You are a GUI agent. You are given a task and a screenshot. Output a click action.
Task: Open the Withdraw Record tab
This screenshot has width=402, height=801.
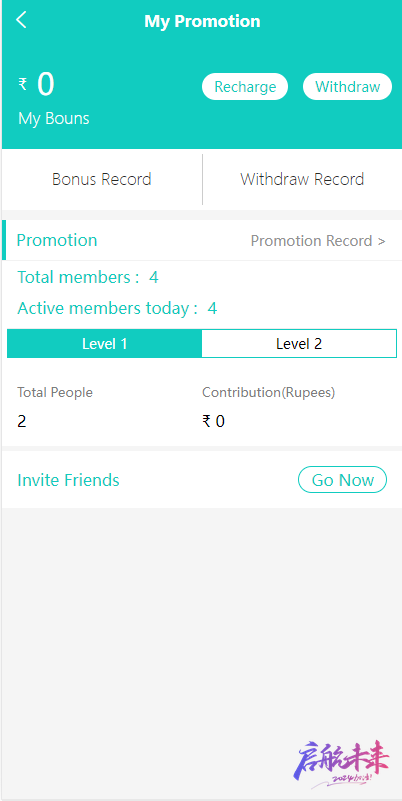pos(302,179)
